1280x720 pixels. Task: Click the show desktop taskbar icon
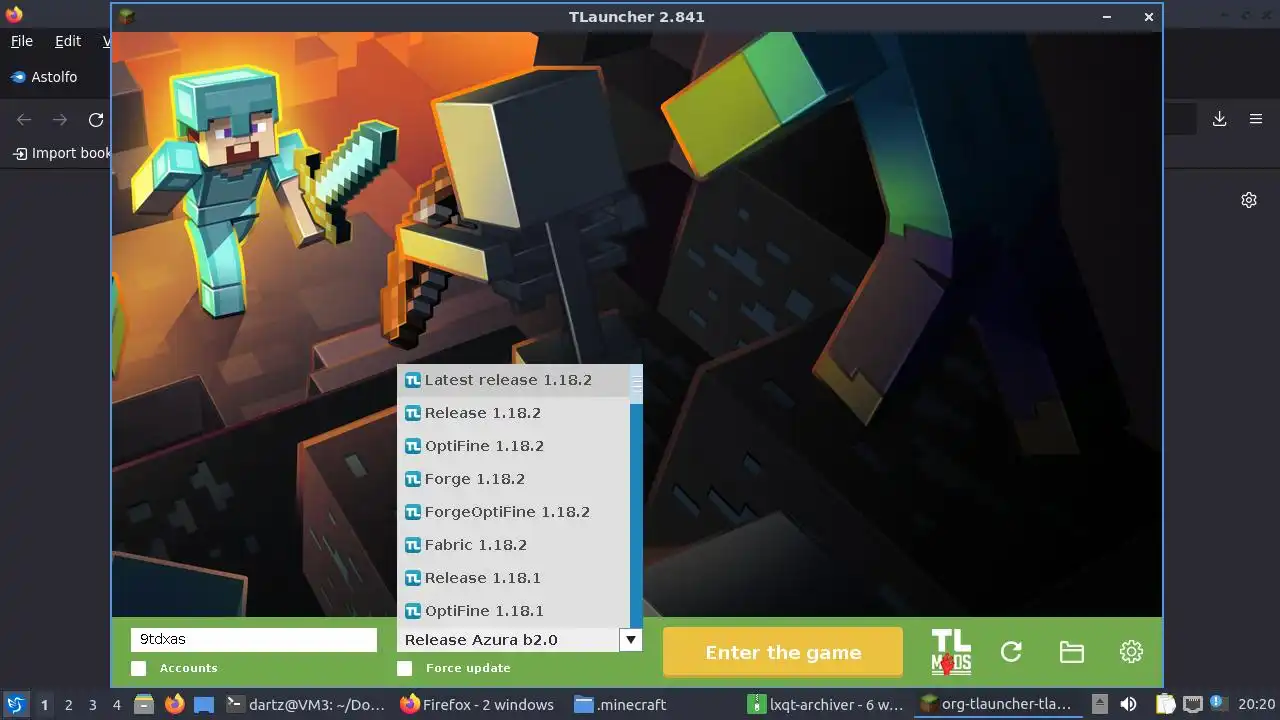204,704
